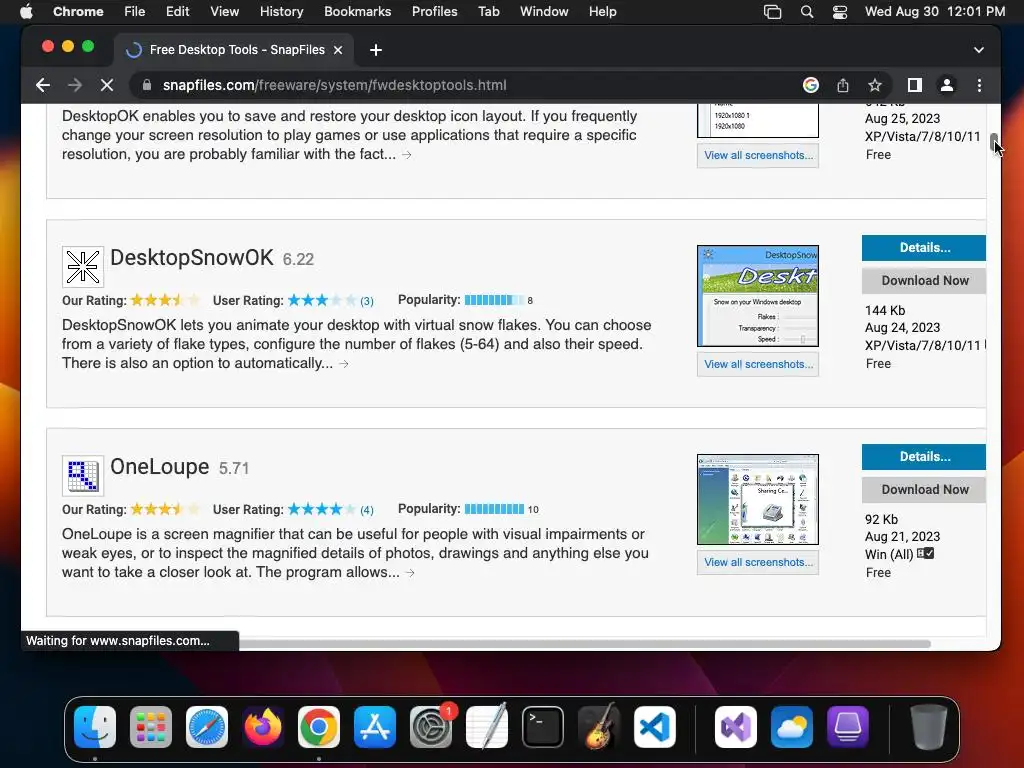Toggle the Chrome side panel icon
Image resolution: width=1024 pixels, height=768 pixels.
tap(914, 85)
